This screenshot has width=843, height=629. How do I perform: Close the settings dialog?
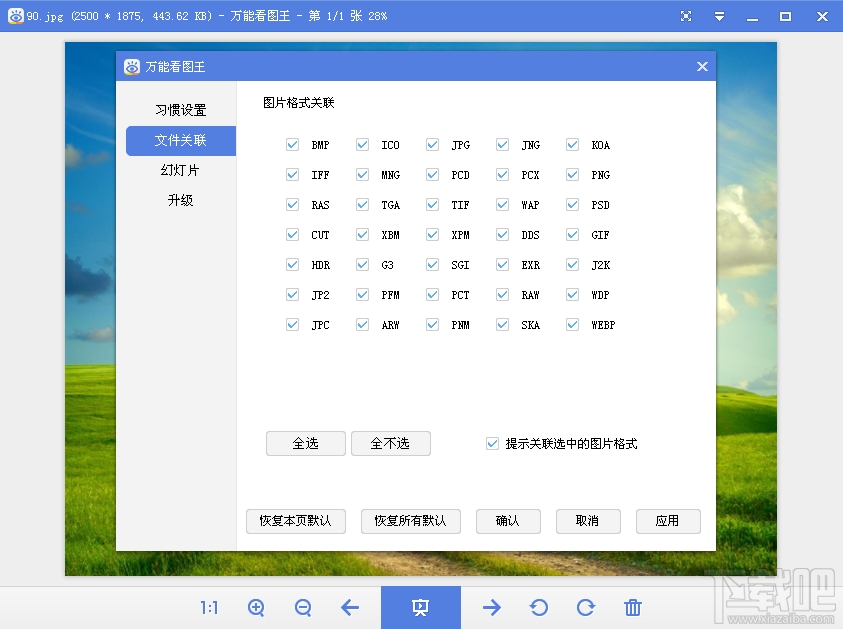tap(702, 67)
